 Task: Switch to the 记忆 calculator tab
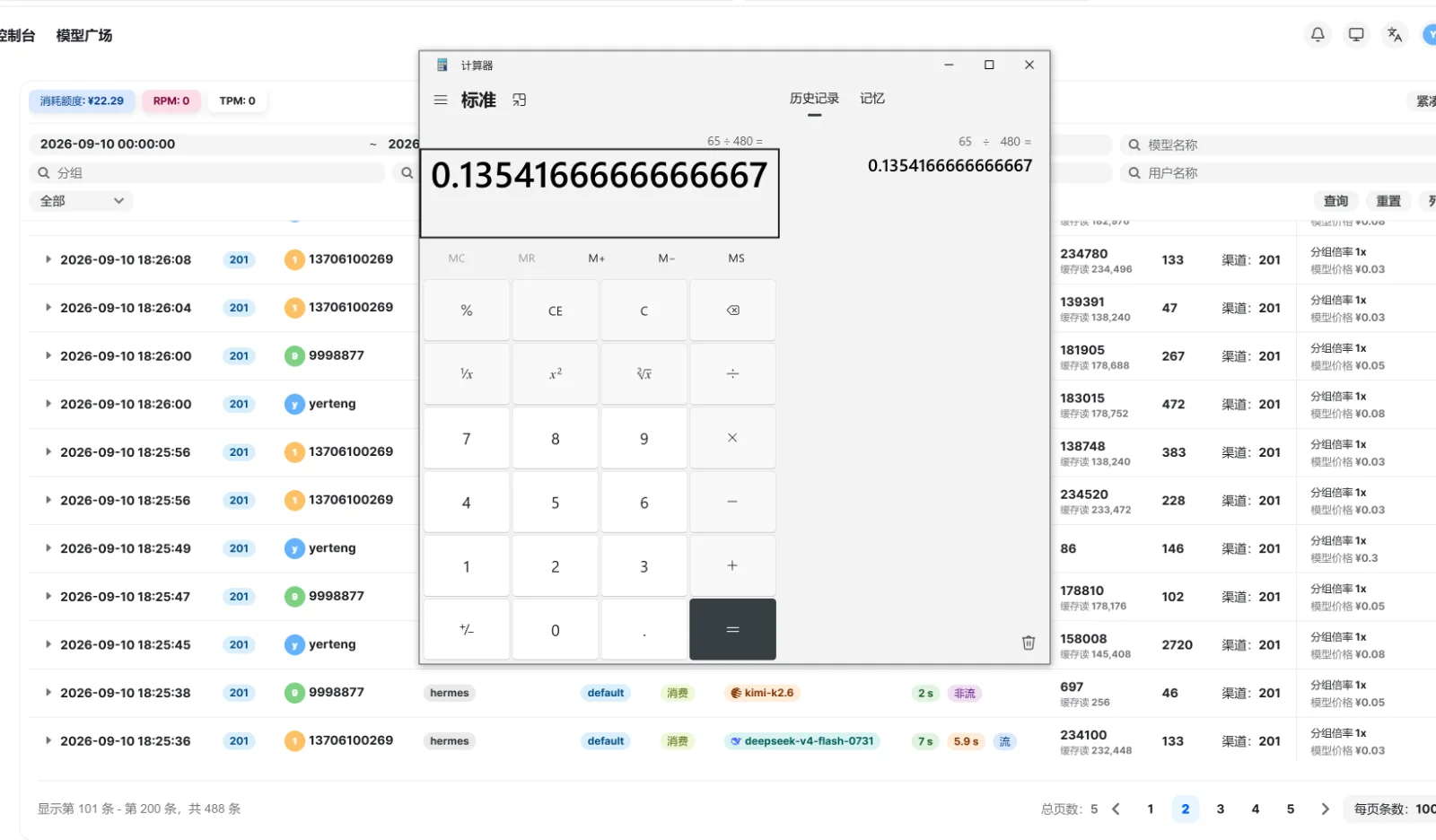click(872, 99)
